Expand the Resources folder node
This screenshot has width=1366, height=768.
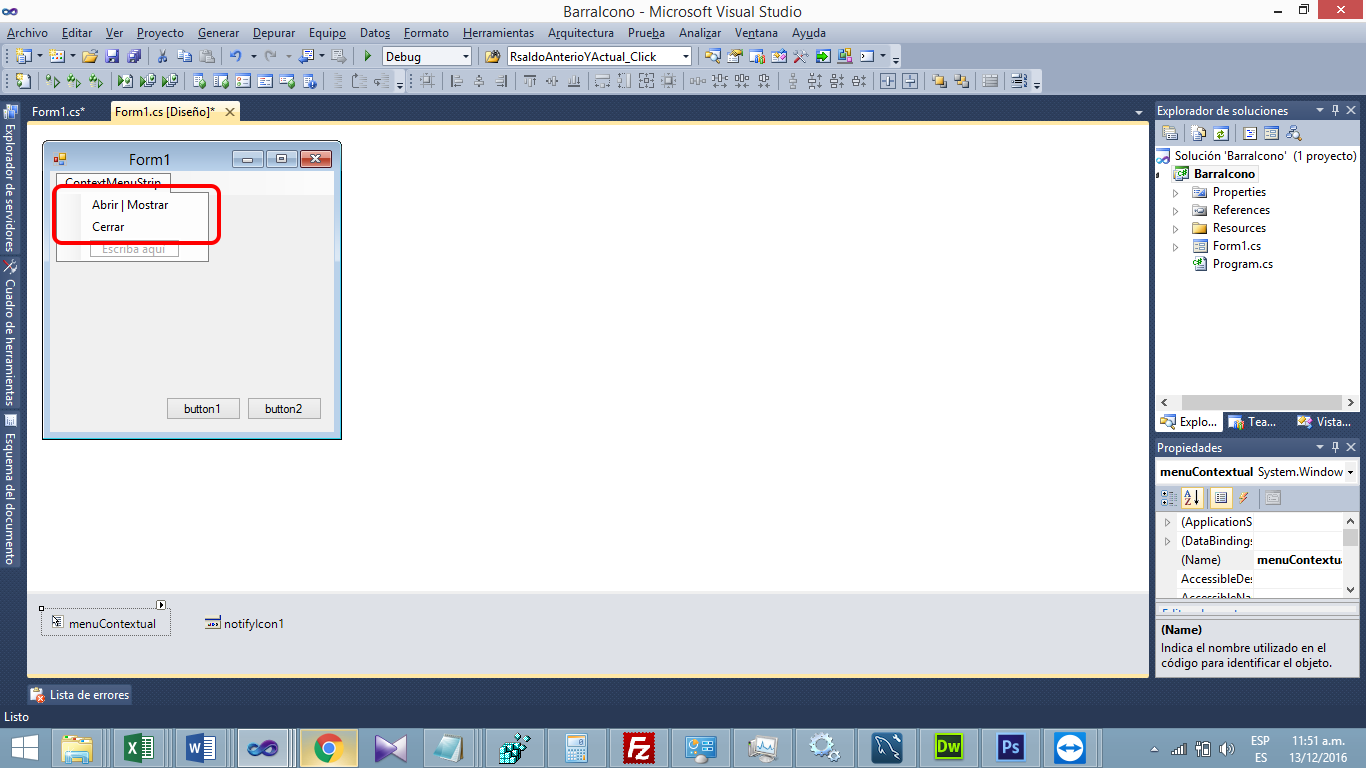click(1176, 228)
